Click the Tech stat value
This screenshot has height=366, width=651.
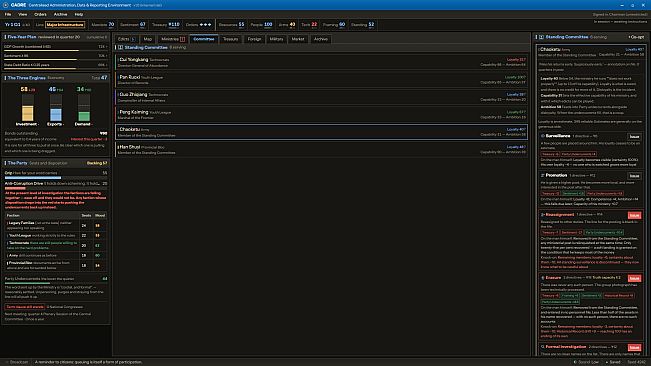tap(314, 24)
